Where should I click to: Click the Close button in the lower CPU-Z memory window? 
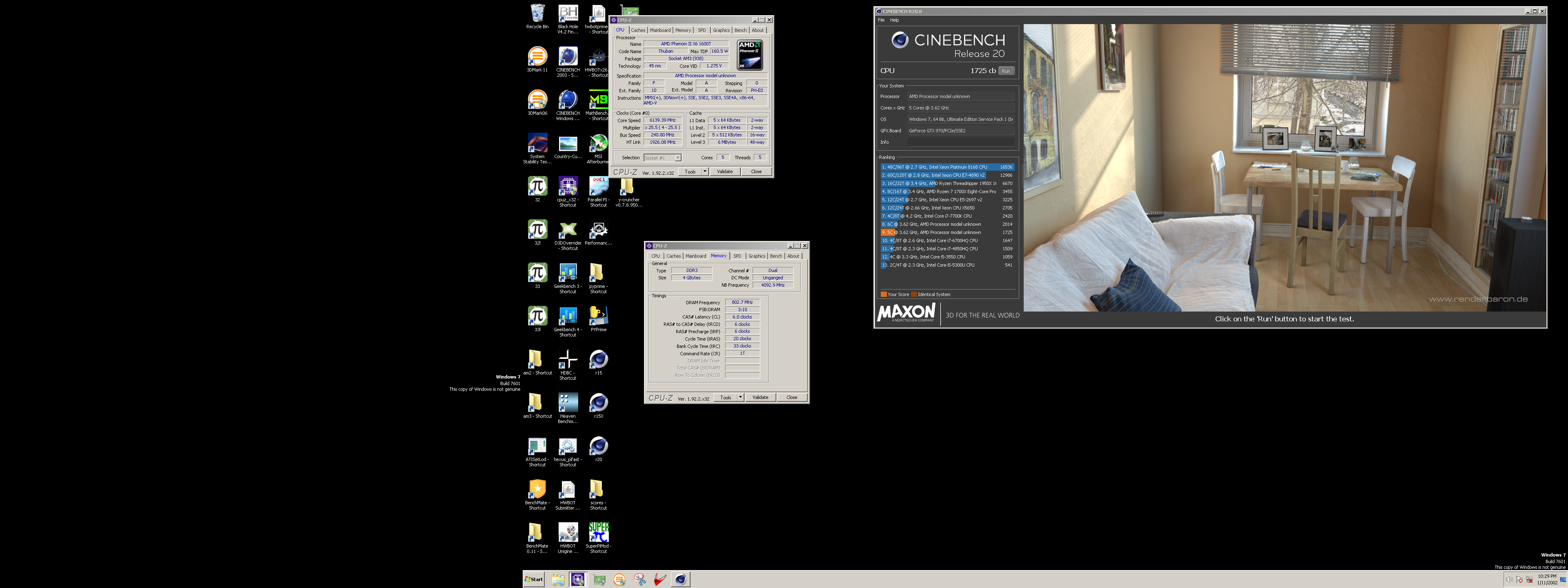tap(791, 397)
